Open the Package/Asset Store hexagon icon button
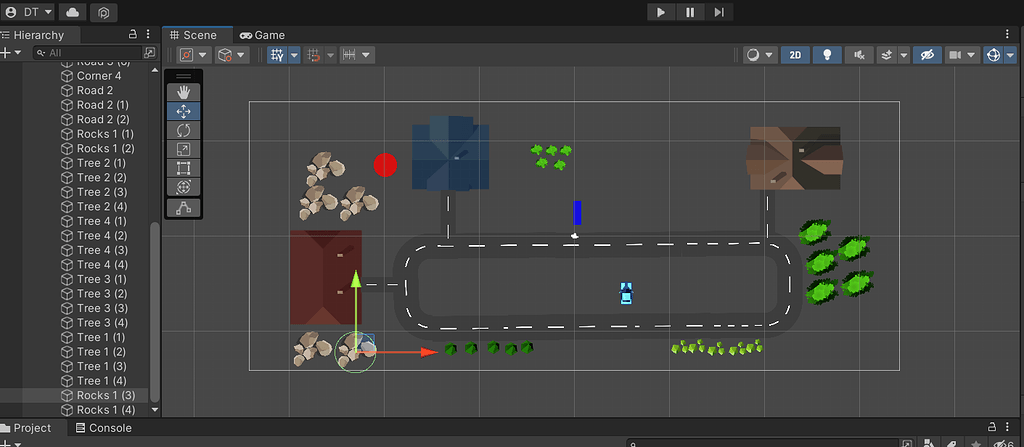Screen dimensions: 1024x447 point(103,12)
